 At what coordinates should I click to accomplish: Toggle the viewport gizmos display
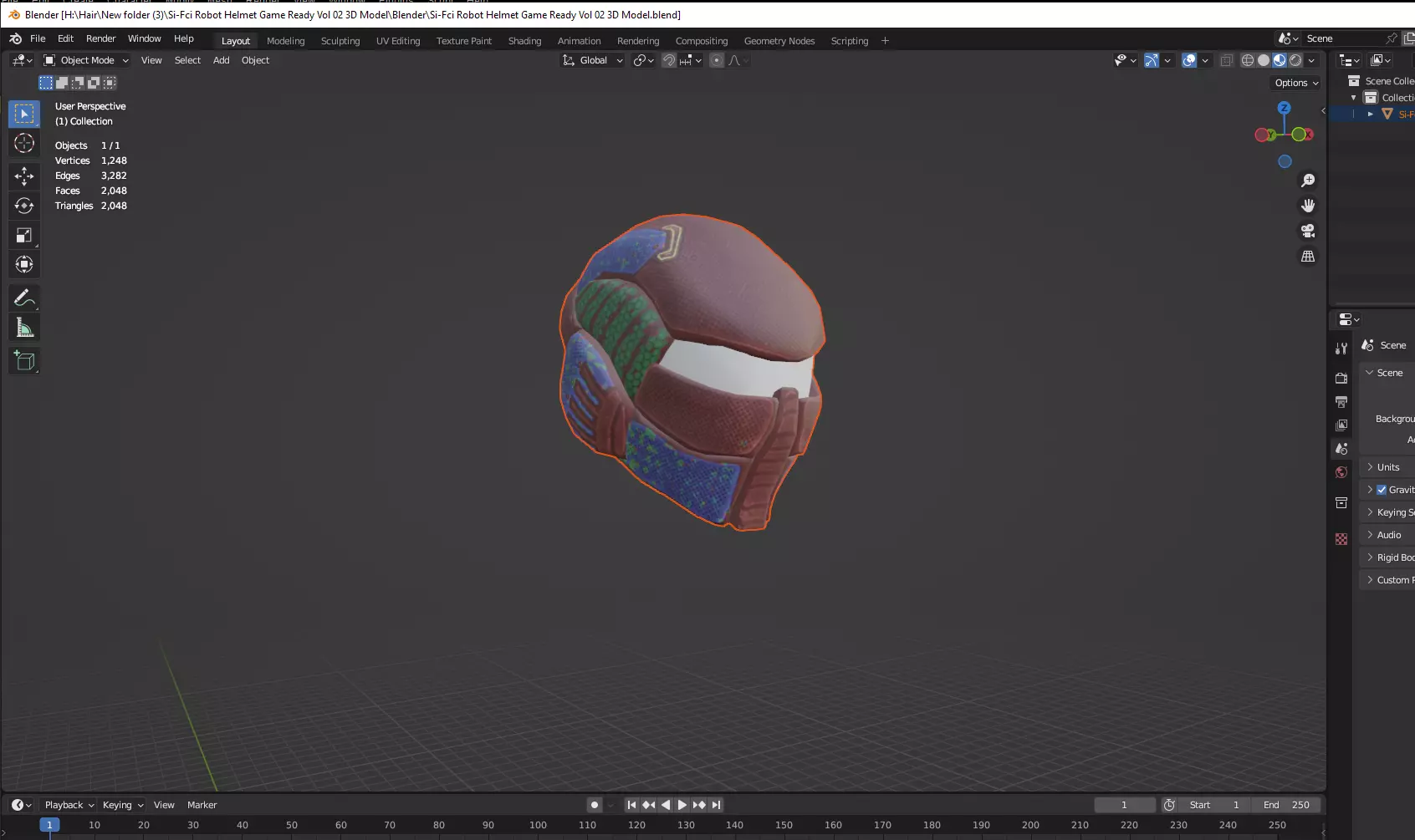click(x=1152, y=60)
